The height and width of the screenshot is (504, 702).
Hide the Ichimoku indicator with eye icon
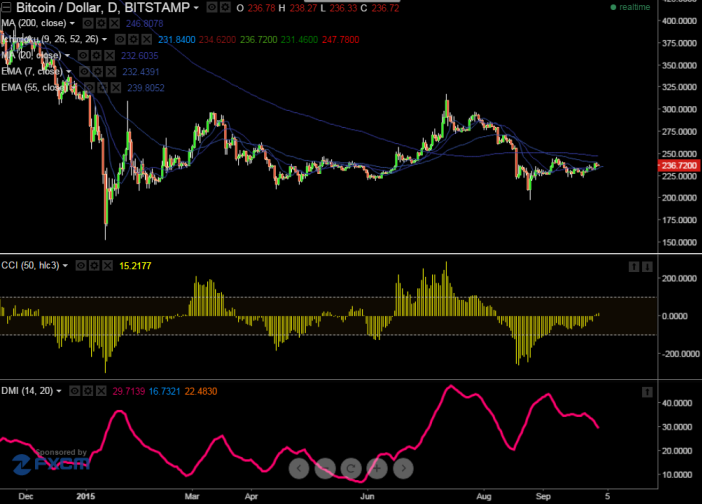point(120,39)
